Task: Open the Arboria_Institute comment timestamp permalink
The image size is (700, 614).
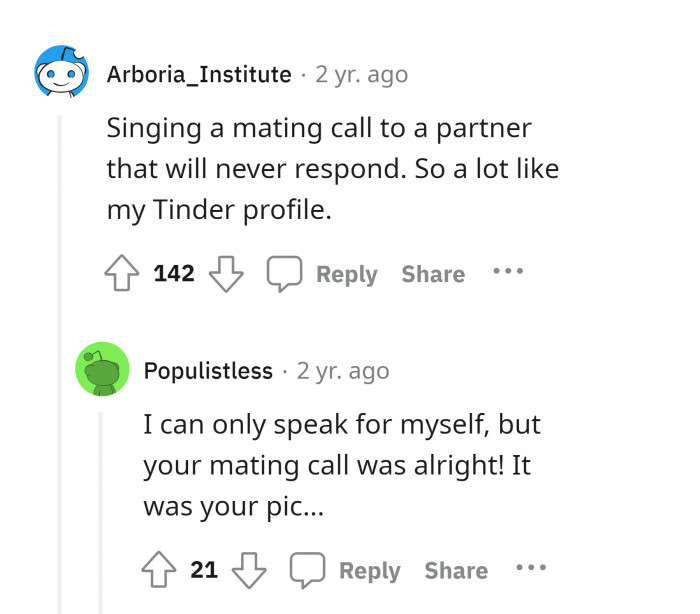Action: tap(361, 74)
